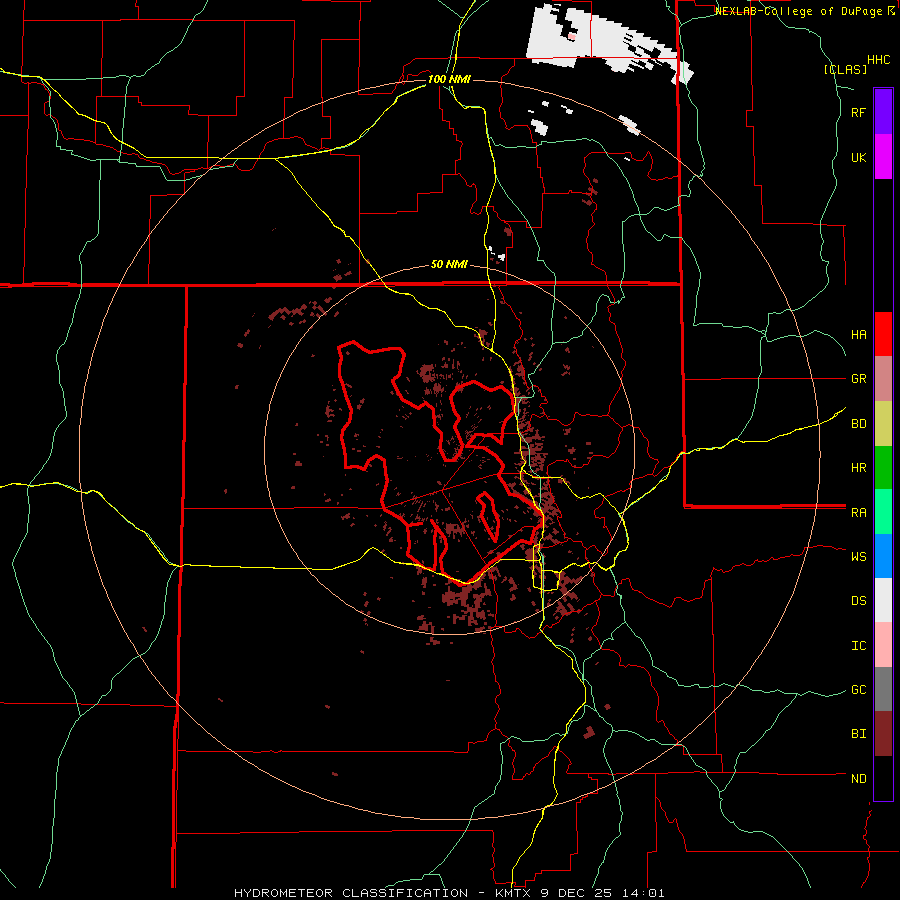Click the RF legend label

pyautogui.click(x=858, y=112)
